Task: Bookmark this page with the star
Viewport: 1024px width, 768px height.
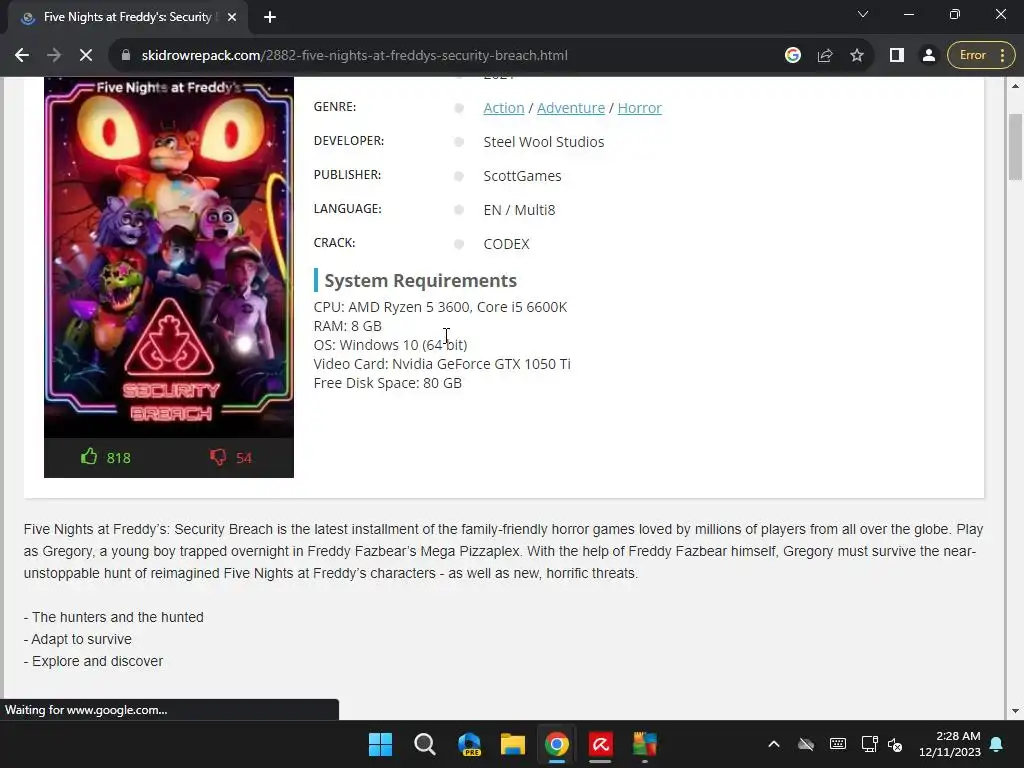Action: [x=857, y=56]
